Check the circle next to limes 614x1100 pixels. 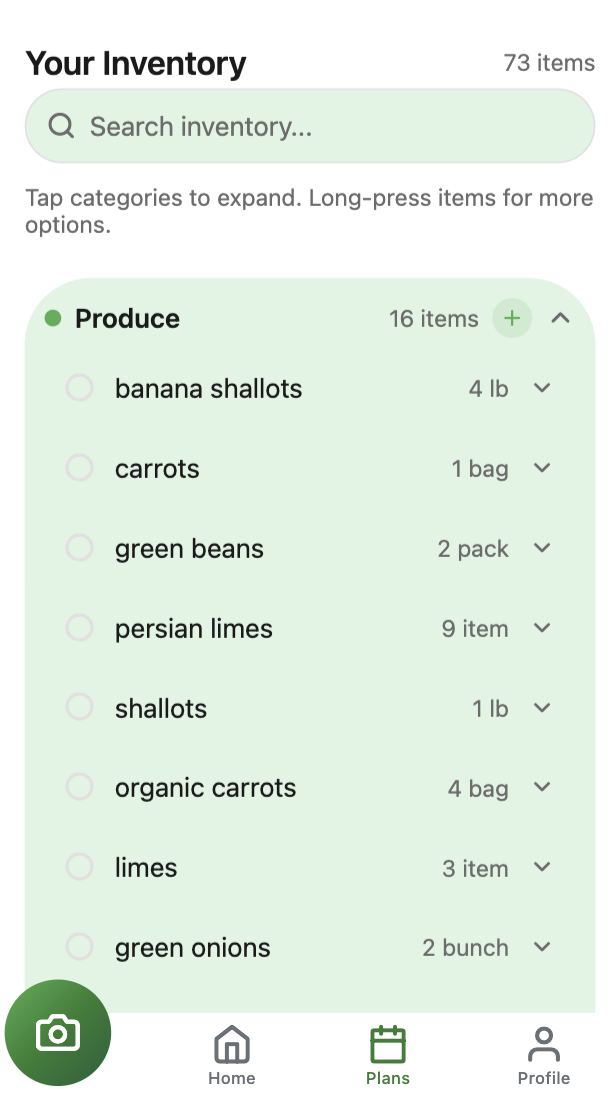(79, 866)
